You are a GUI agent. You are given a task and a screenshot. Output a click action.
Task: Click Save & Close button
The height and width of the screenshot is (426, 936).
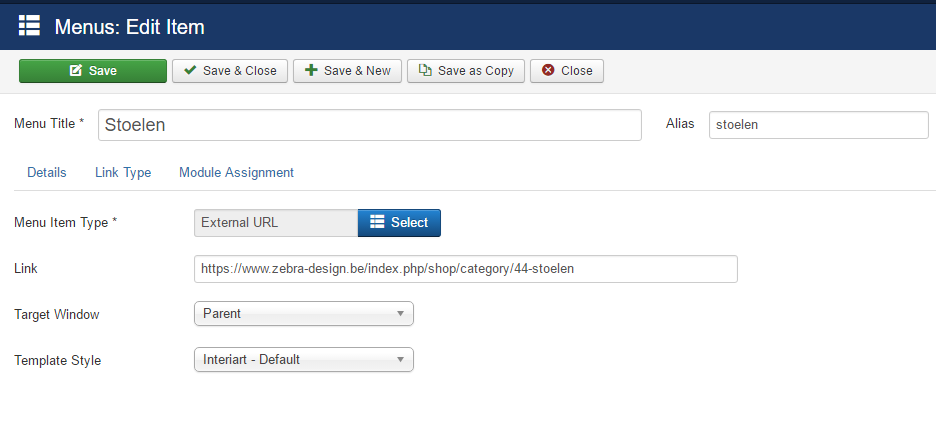(x=230, y=70)
